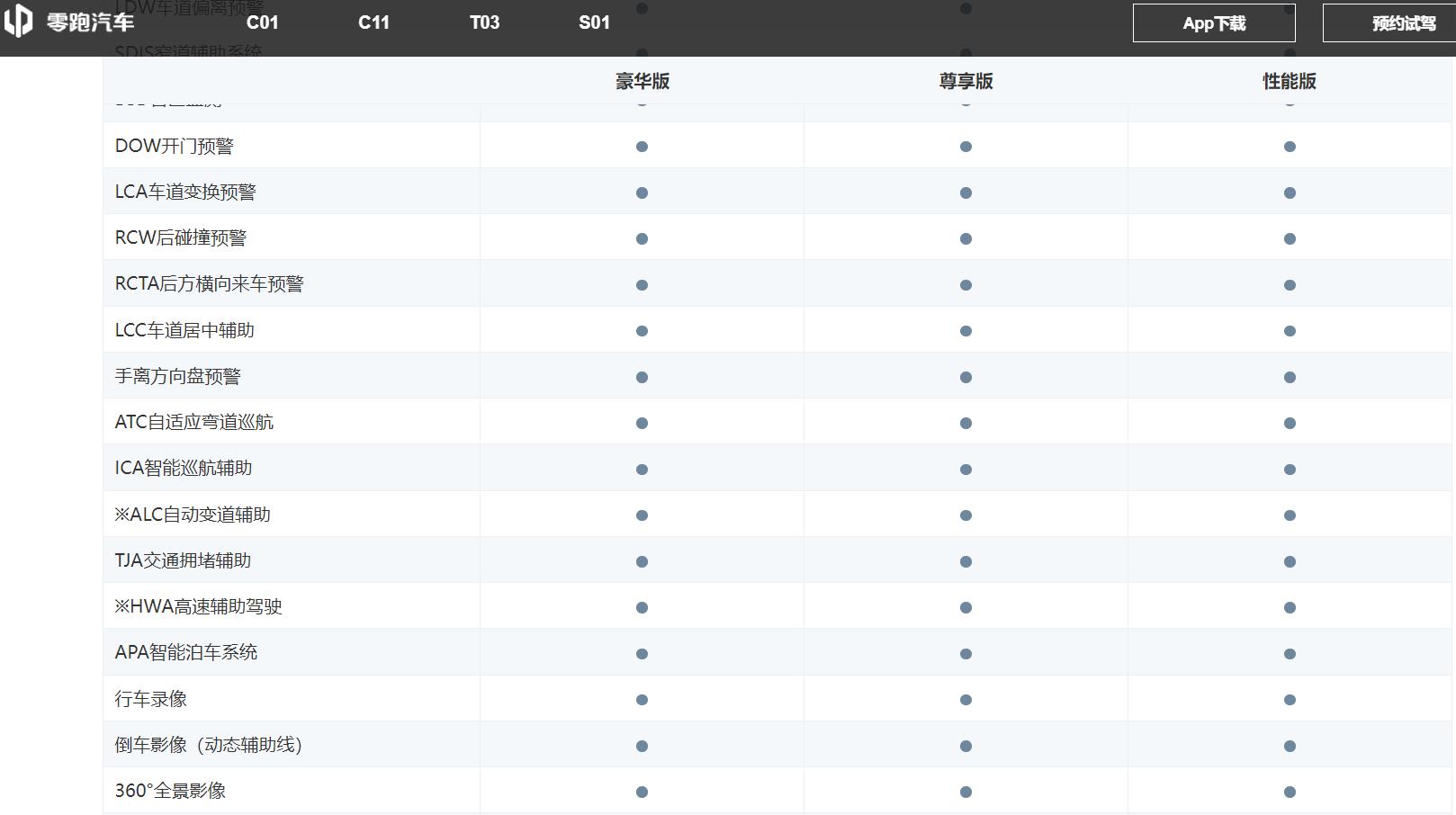Click the RCTA后方横向来车预警 row label
Image resolution: width=1456 pixels, height=815 pixels.
pos(210,283)
